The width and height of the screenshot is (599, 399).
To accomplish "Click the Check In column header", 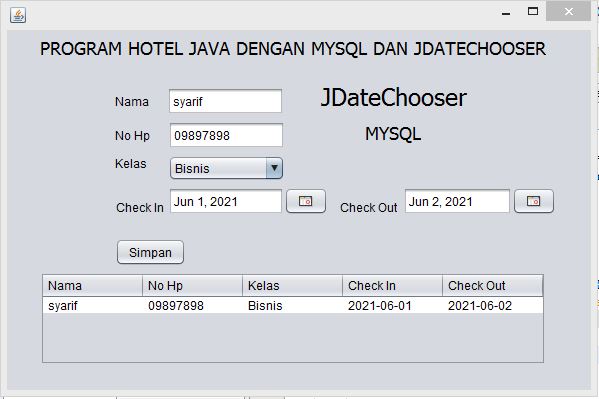I will (393, 285).
